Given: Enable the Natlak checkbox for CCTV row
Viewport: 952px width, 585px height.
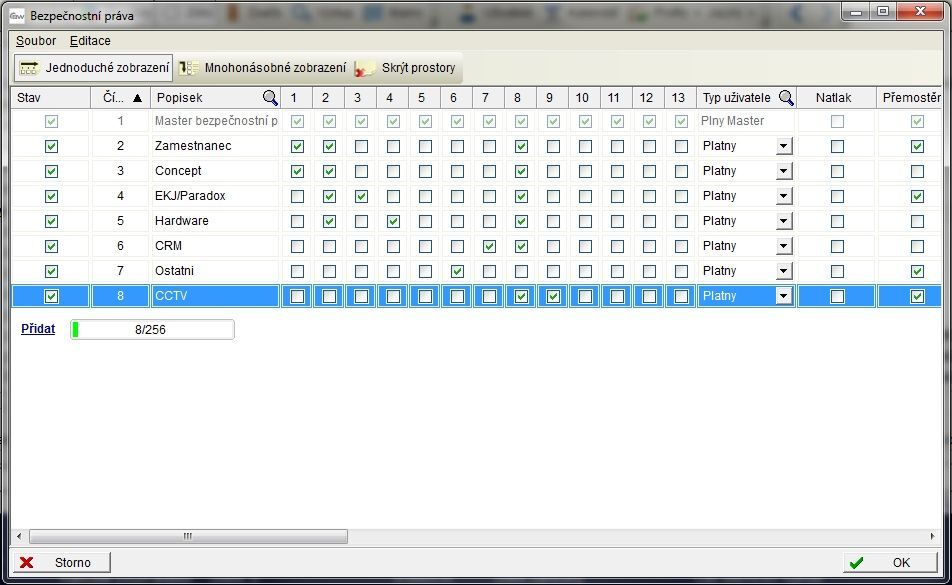Looking at the screenshot, I should [x=837, y=296].
